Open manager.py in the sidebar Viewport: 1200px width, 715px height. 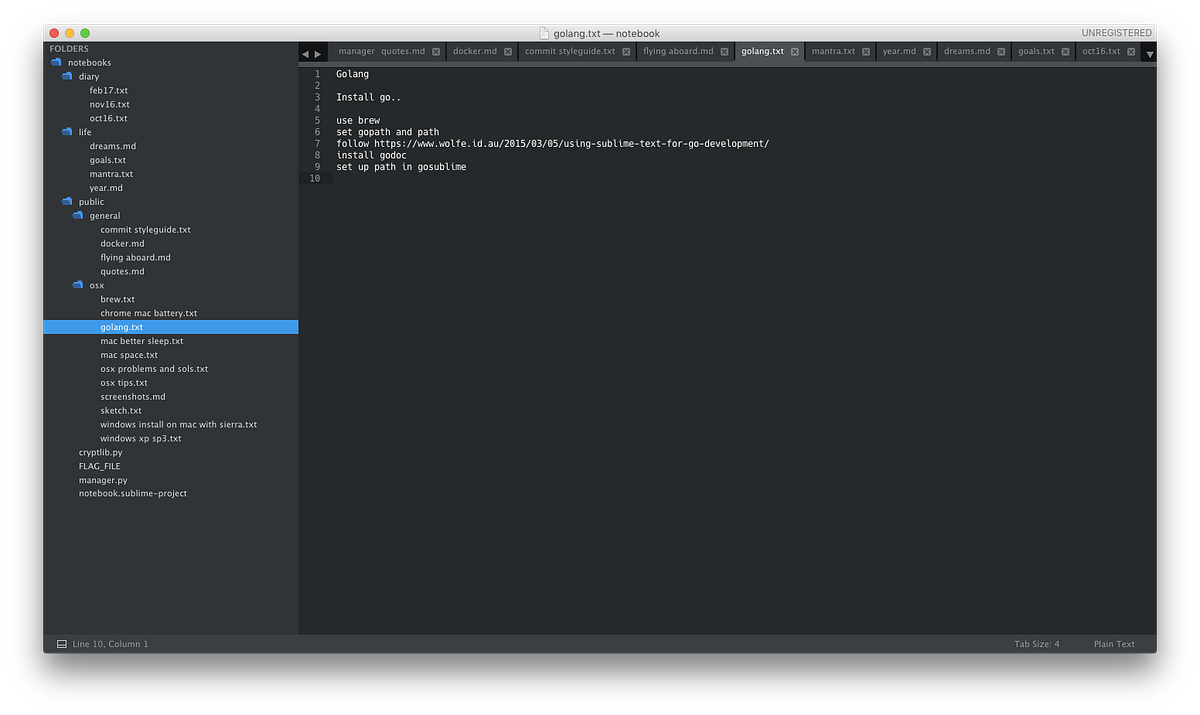(x=103, y=480)
